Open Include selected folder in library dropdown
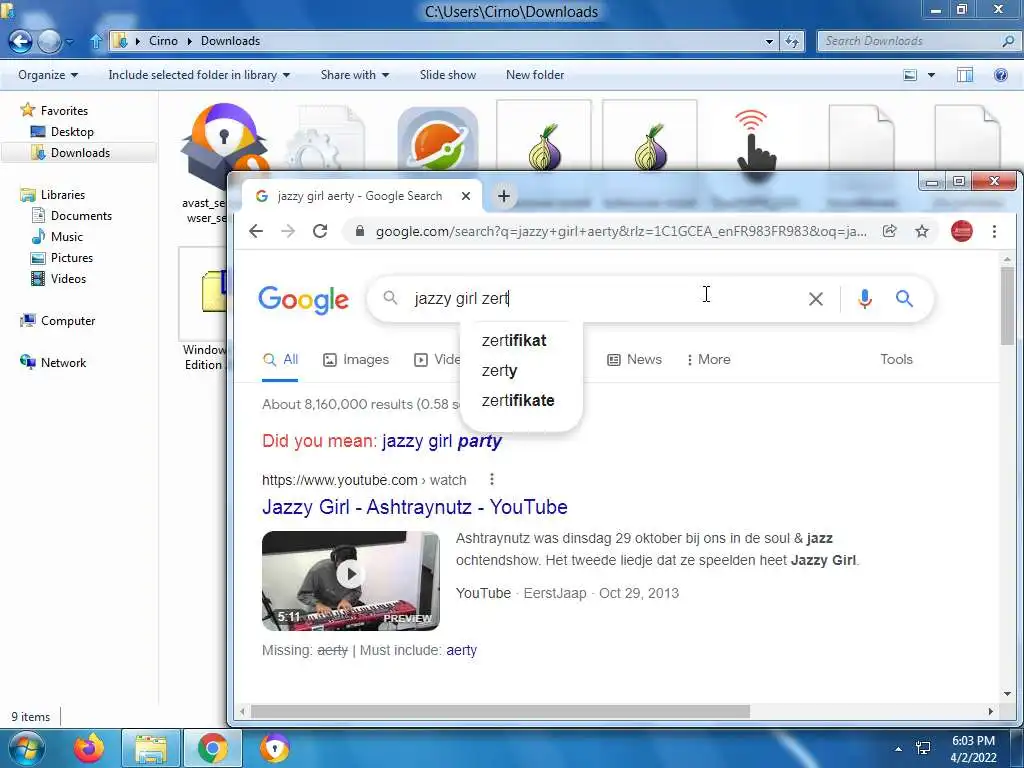 pyautogui.click(x=199, y=75)
